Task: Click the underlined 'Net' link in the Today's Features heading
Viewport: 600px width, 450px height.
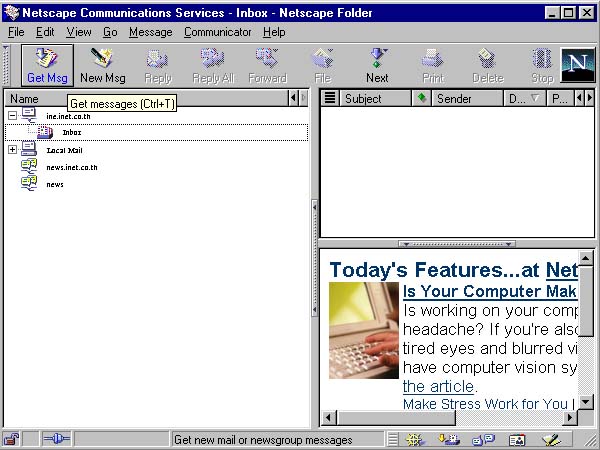Action: 561,270
